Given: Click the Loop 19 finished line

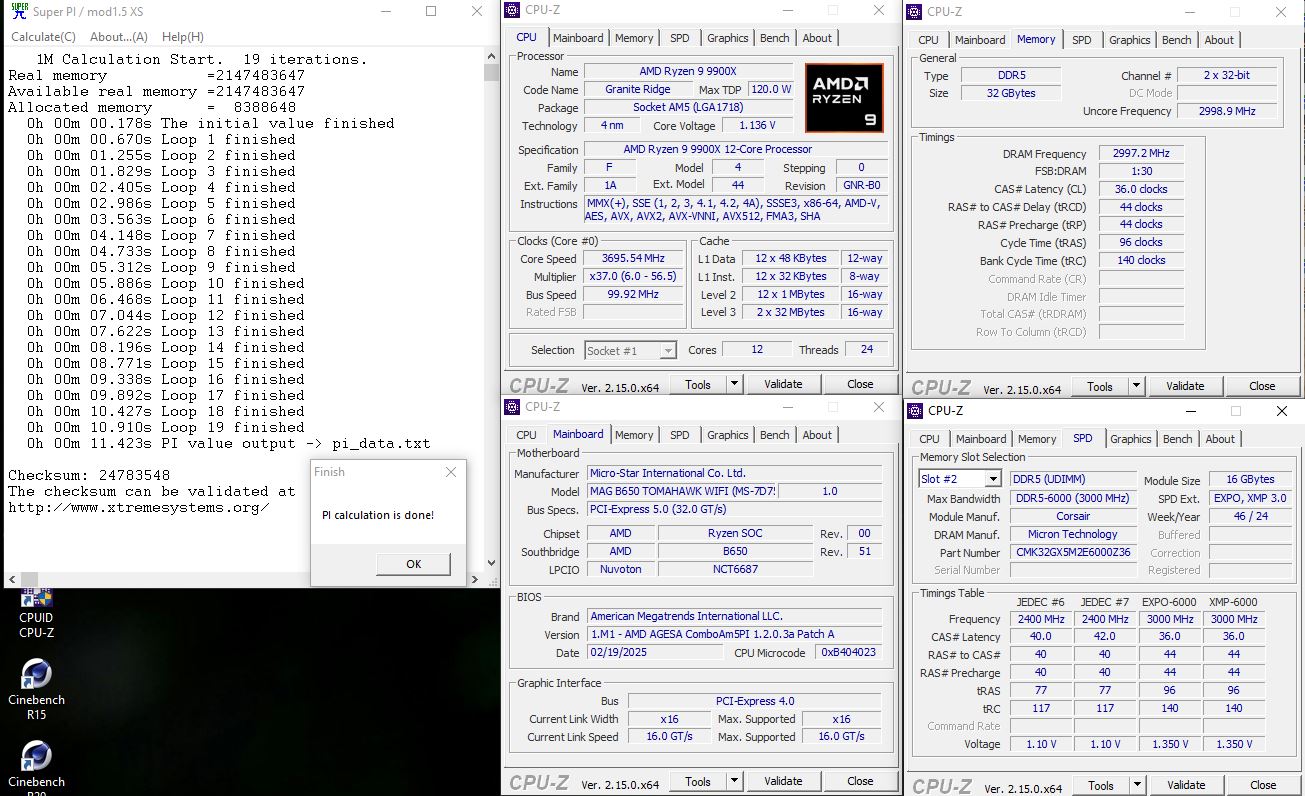Looking at the screenshot, I should 166,427.
